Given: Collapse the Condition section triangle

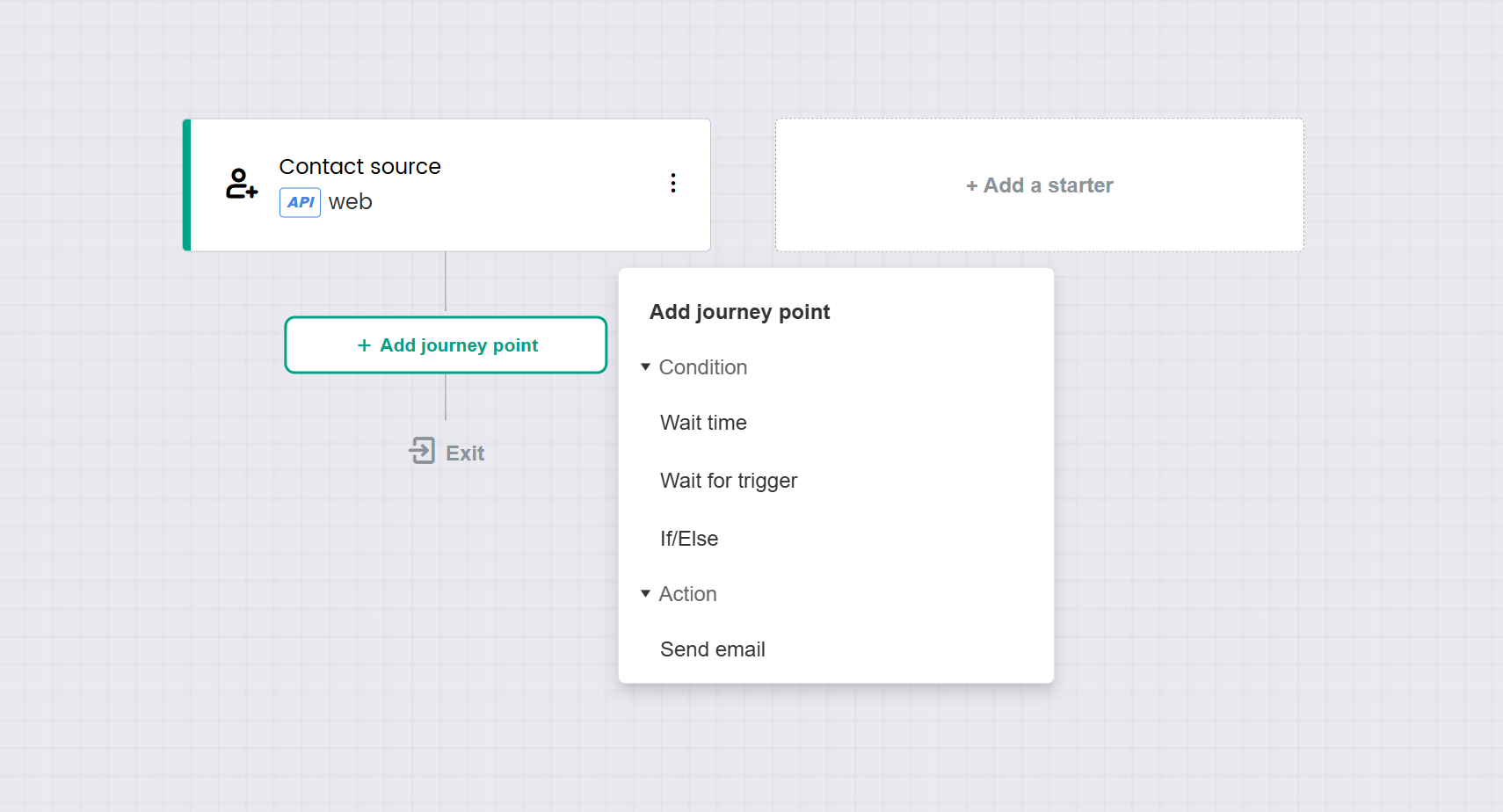Looking at the screenshot, I should [x=646, y=366].
